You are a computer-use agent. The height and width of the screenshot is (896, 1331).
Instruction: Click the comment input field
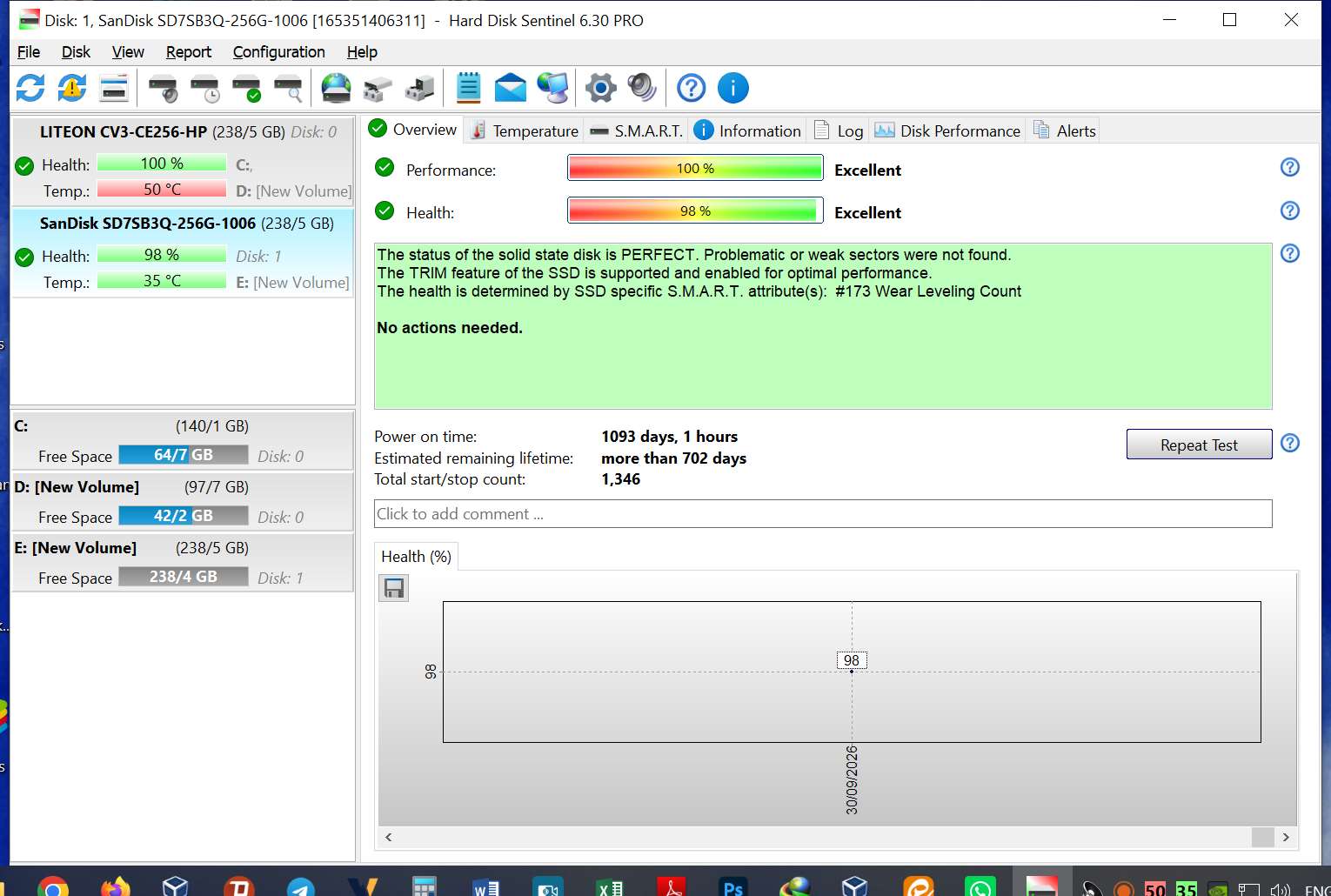(x=823, y=513)
